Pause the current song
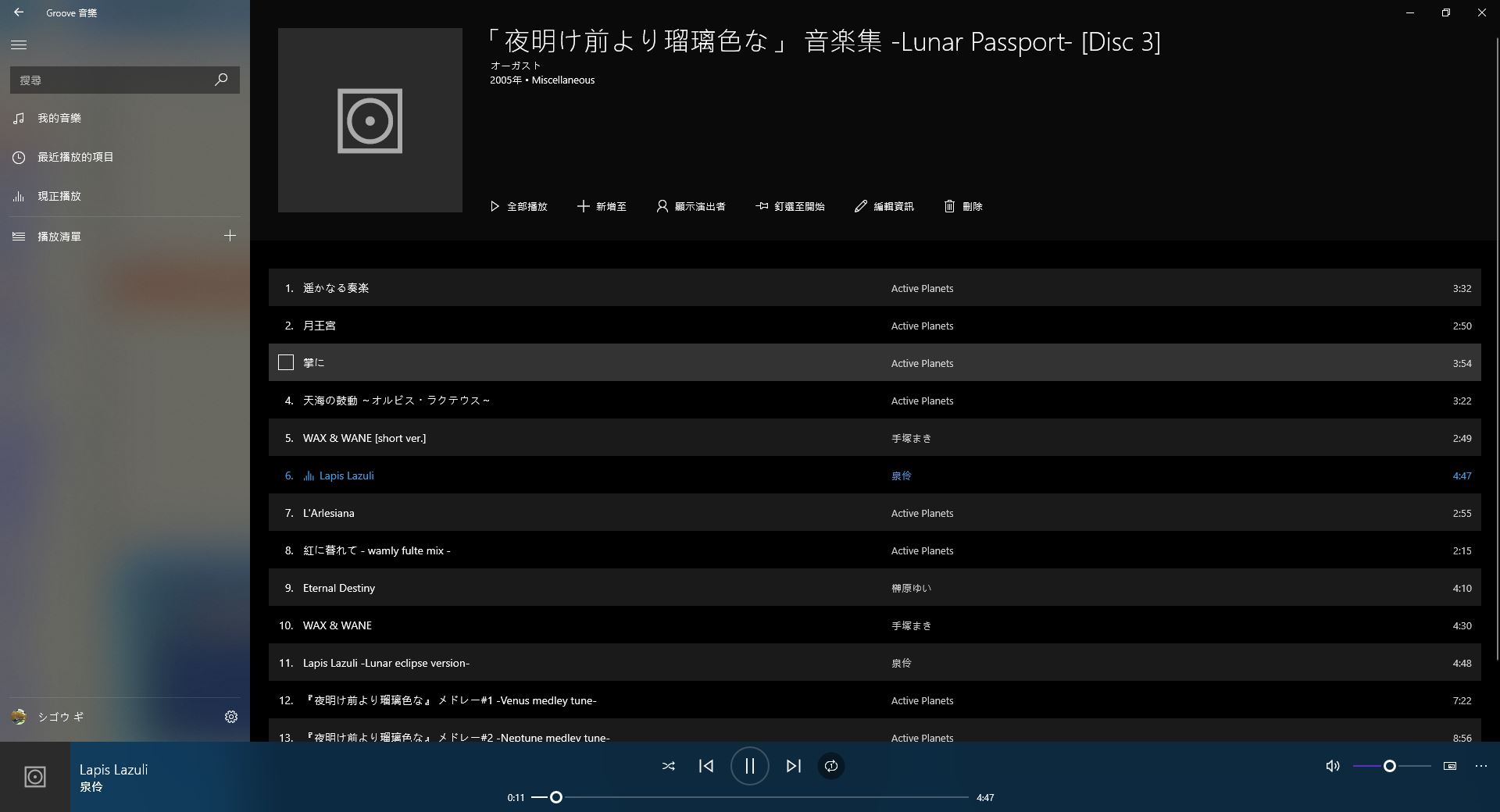Screen dimensions: 1500x812 pyautogui.click(x=750, y=766)
